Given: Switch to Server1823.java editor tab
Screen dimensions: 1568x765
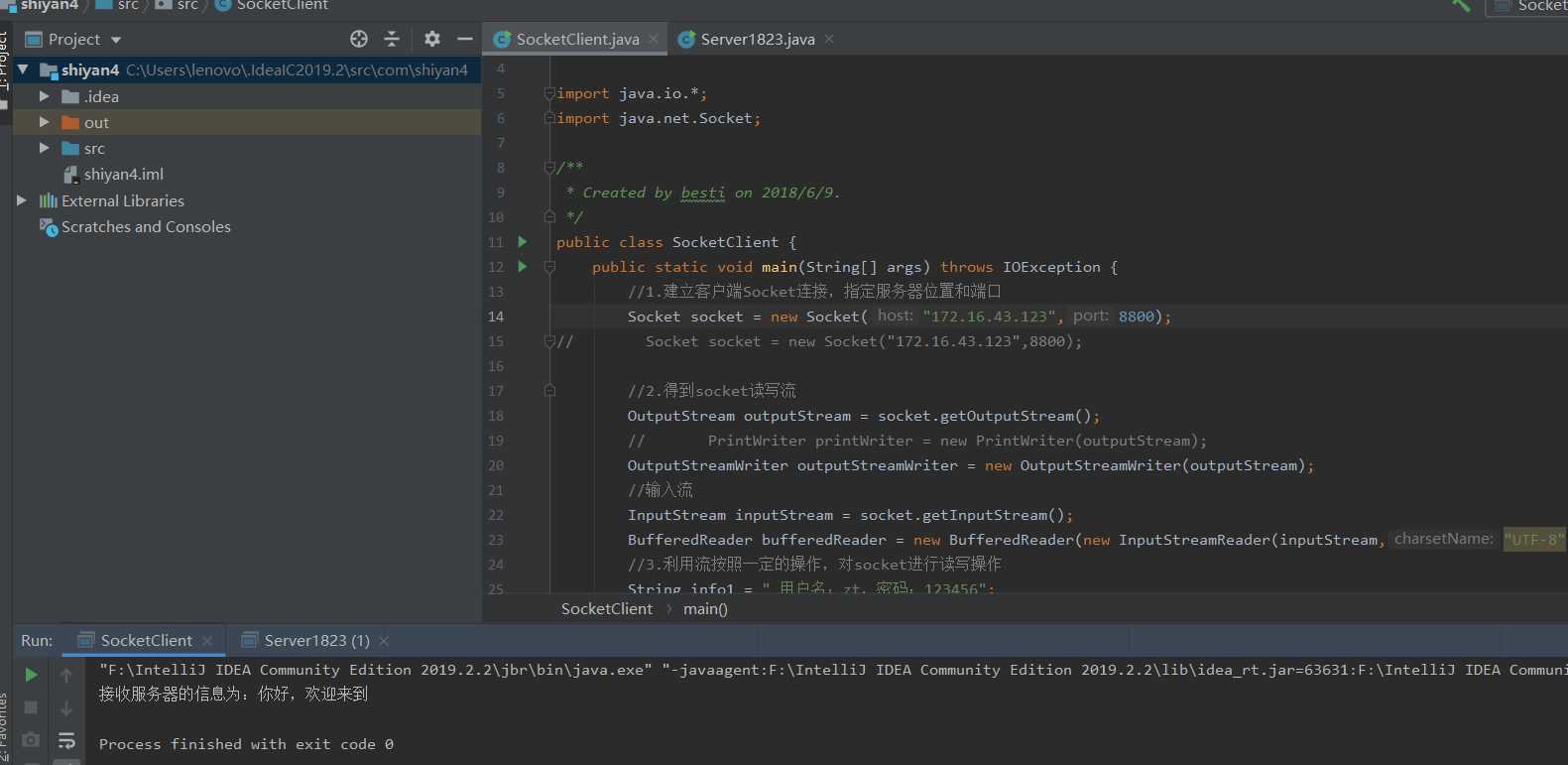Looking at the screenshot, I should point(758,39).
